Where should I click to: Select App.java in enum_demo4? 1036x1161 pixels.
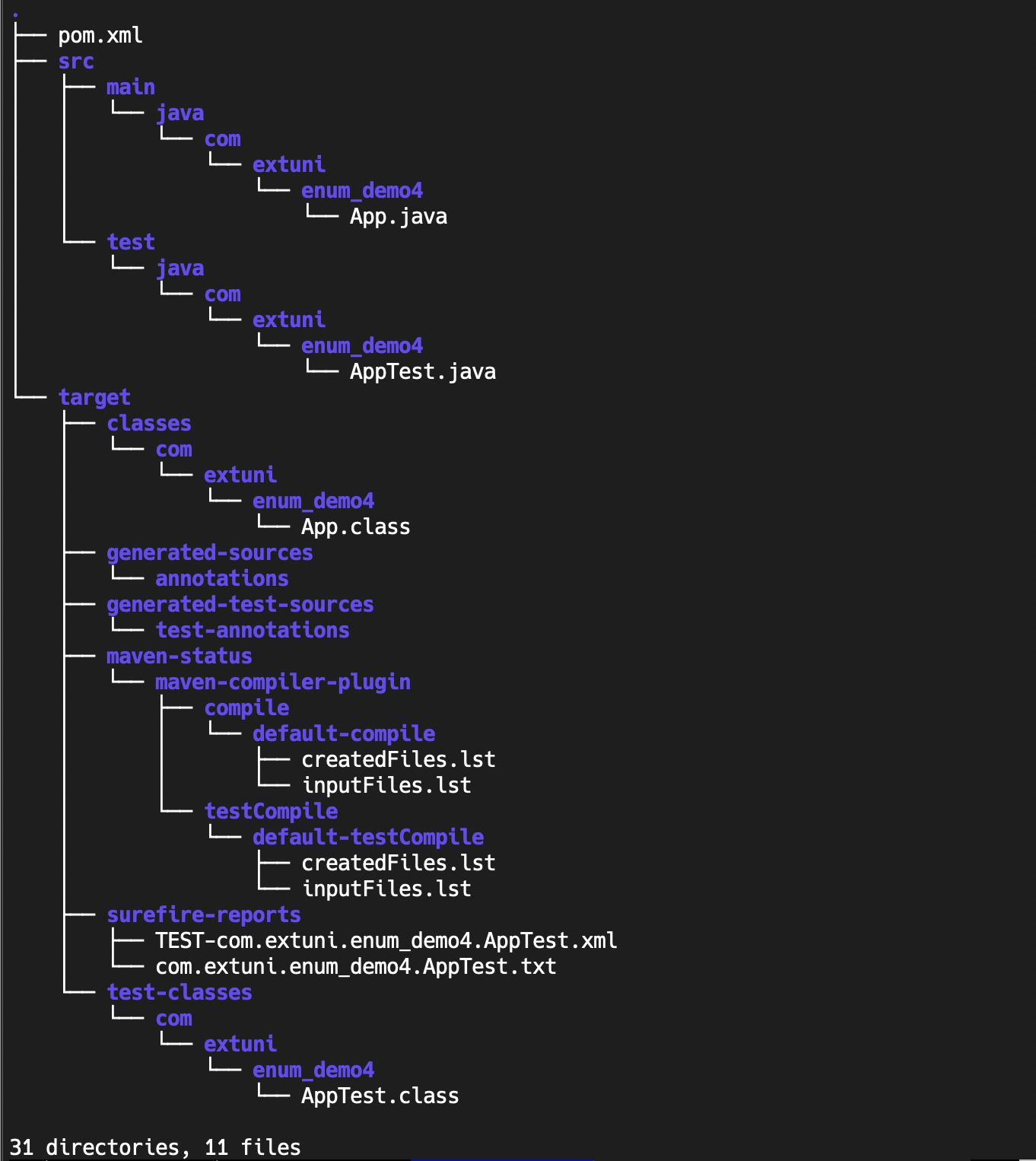click(x=398, y=216)
